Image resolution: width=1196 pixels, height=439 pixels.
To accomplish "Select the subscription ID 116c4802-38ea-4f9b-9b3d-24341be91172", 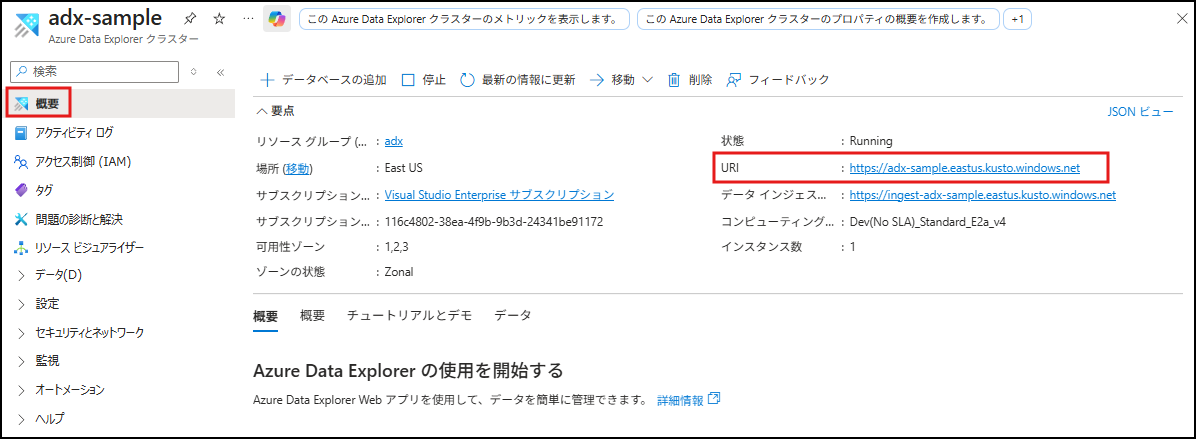I will (x=494, y=222).
